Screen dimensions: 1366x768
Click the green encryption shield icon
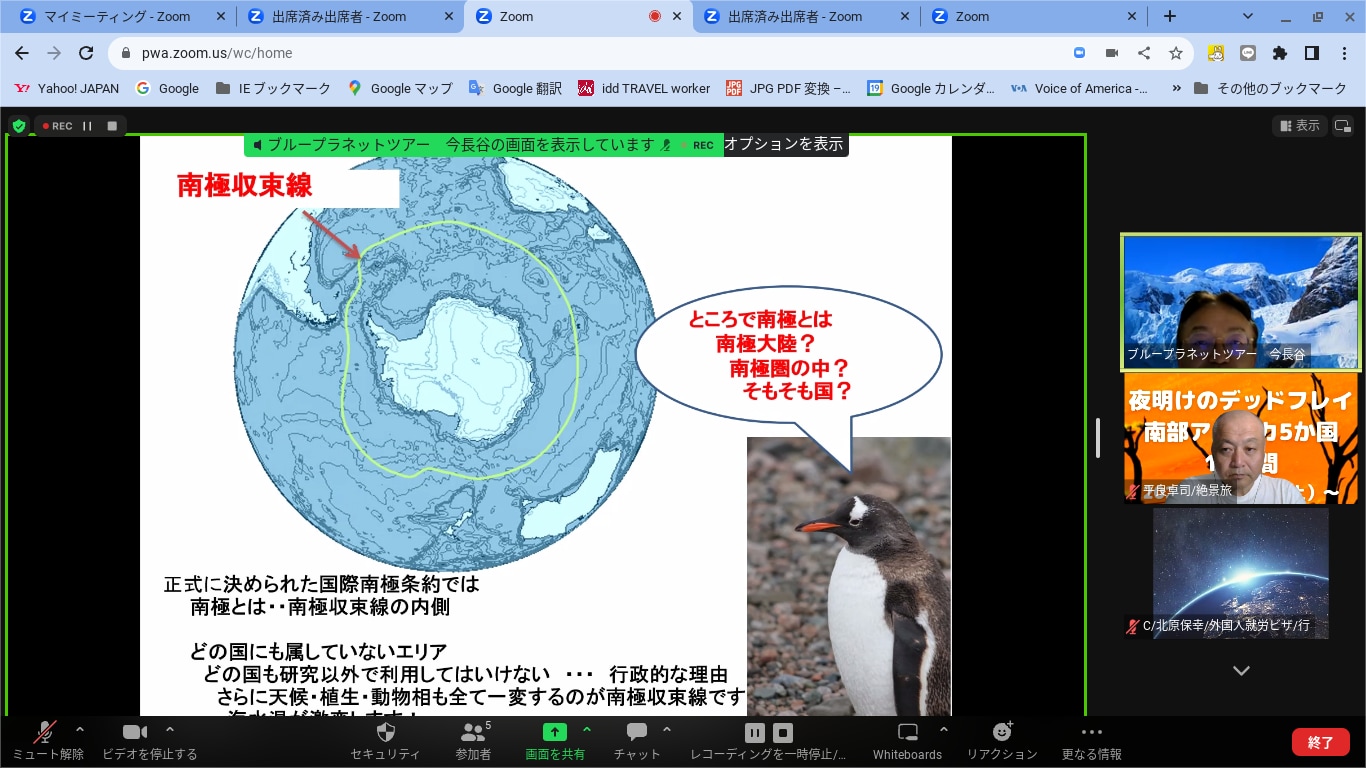(18, 126)
